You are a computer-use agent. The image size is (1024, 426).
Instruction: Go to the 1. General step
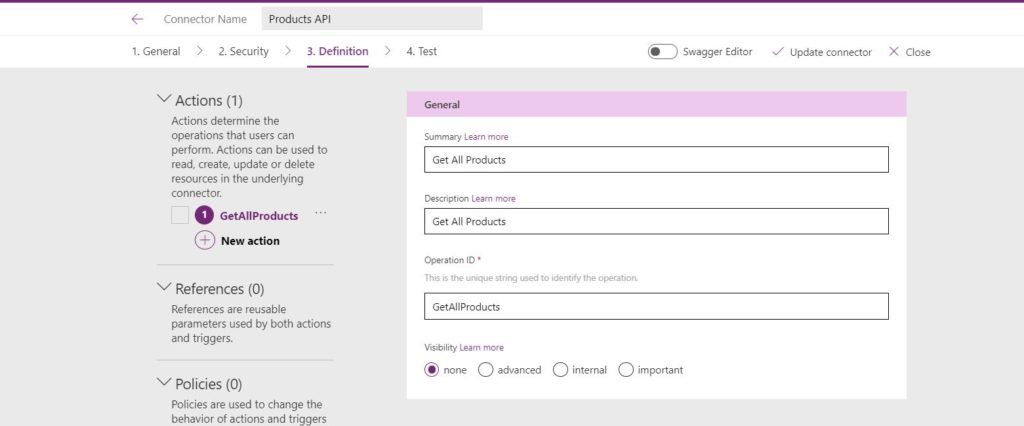pyautogui.click(x=156, y=51)
